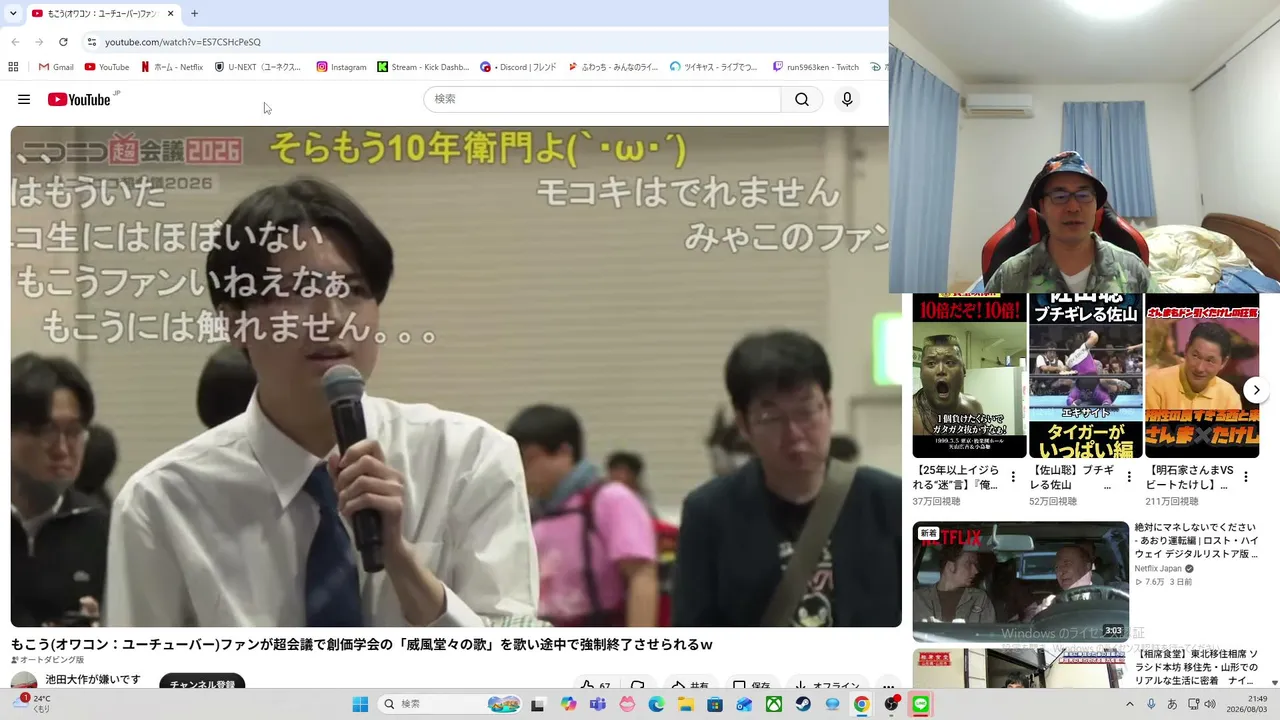Viewport: 1280px width, 720px height.
Task: Open options for 【佐山聡】 short
Action: tap(1129, 477)
